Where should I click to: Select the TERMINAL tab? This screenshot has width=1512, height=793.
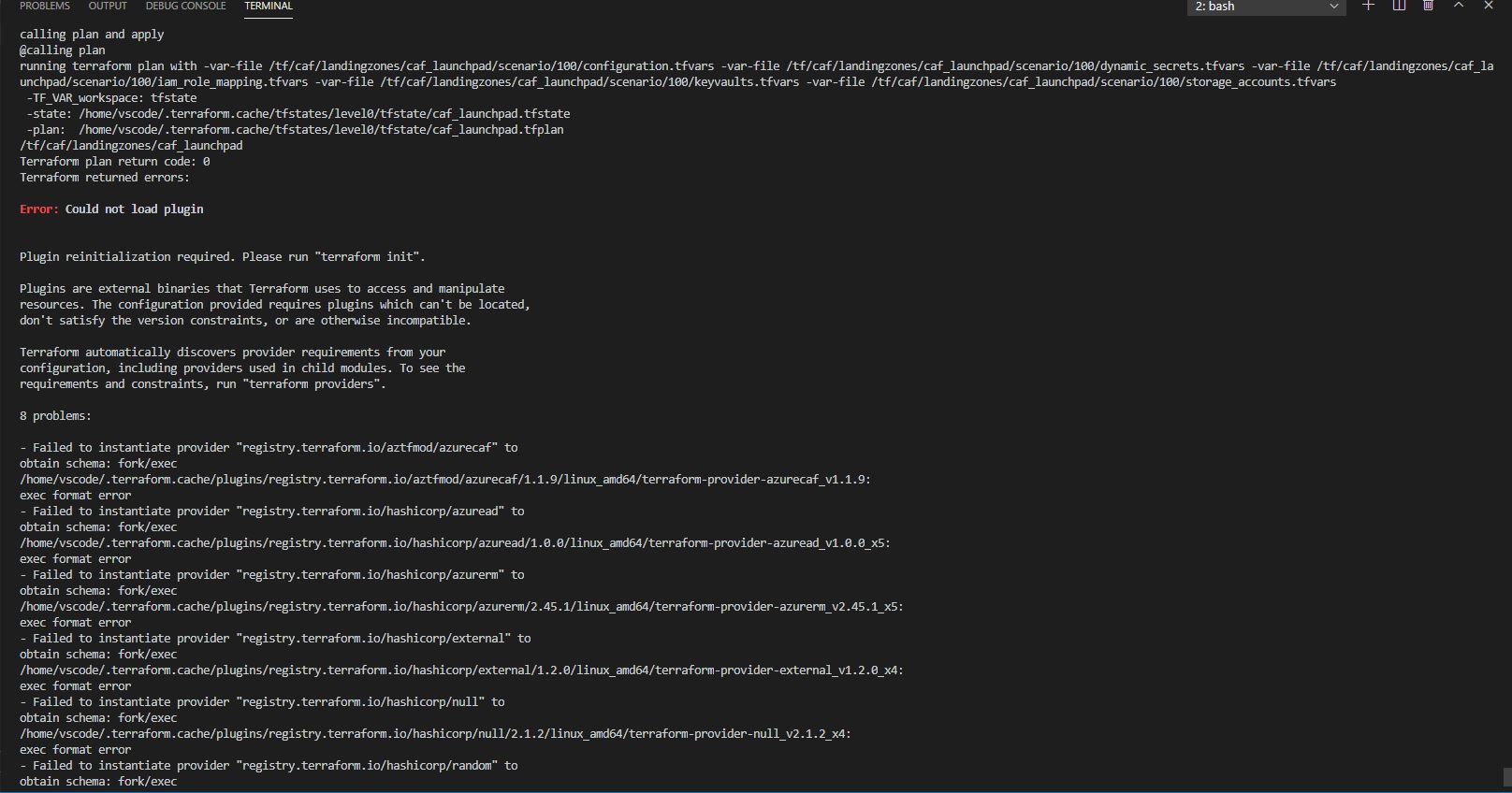point(268,6)
